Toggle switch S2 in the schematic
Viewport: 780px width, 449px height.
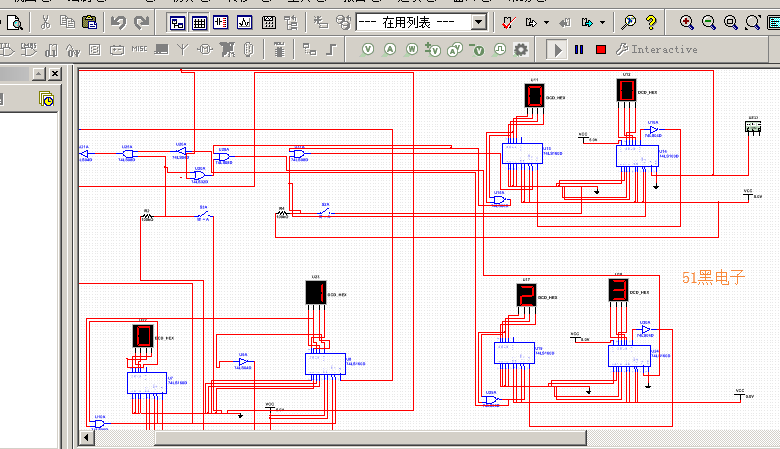click(325, 212)
